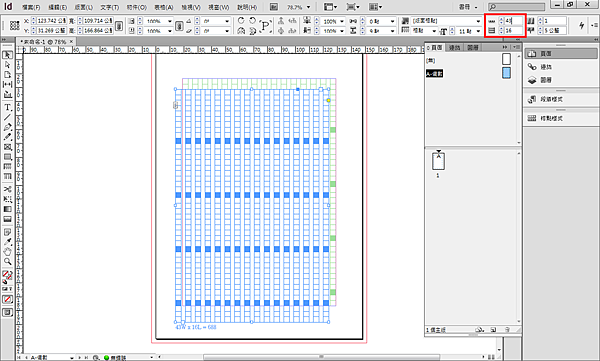Select the Vertical Grid tool
This screenshot has height=361, width=600.
pos(7,176)
